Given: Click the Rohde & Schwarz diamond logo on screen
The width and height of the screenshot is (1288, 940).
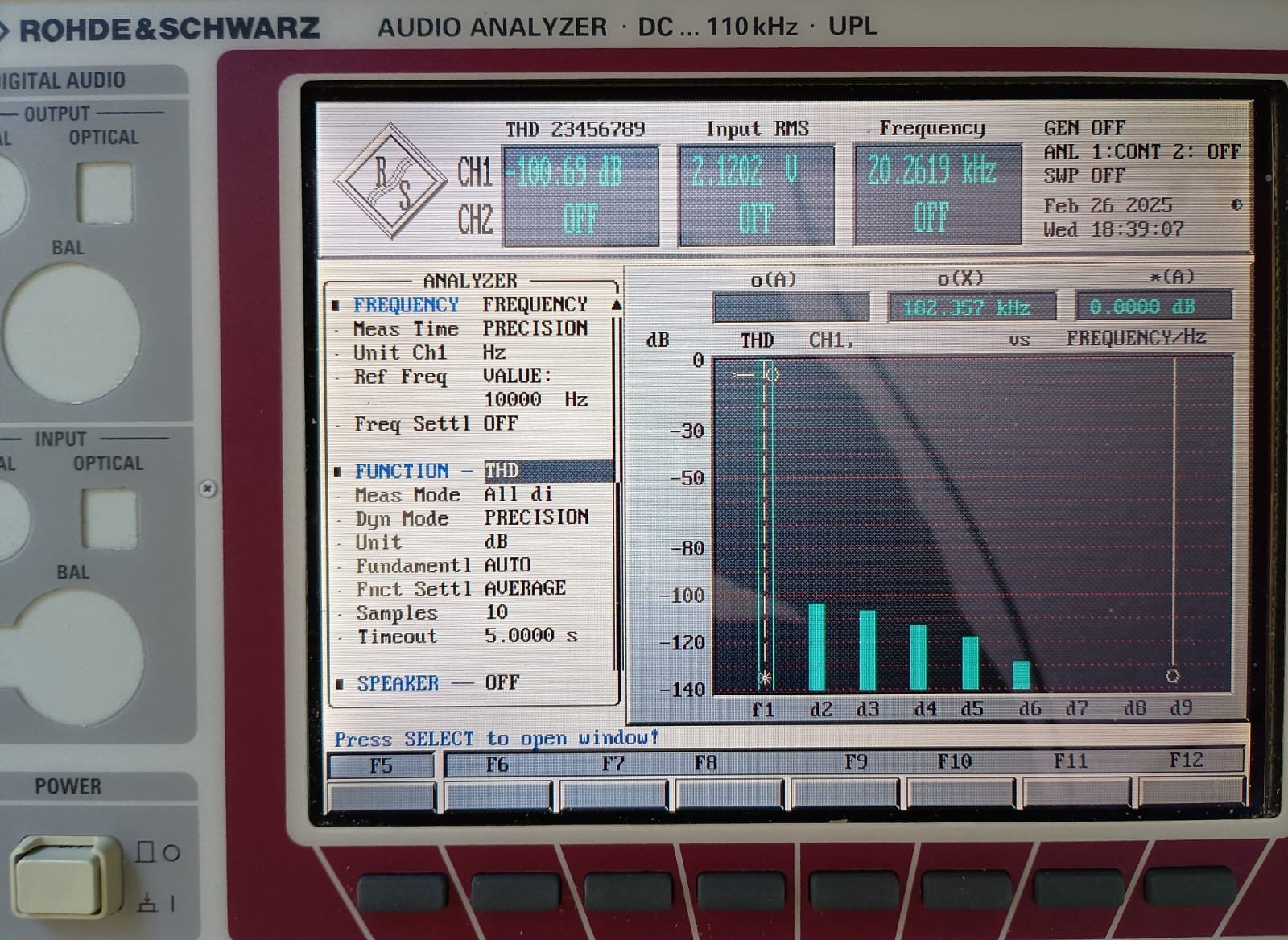Looking at the screenshot, I should pyautogui.click(x=391, y=181).
